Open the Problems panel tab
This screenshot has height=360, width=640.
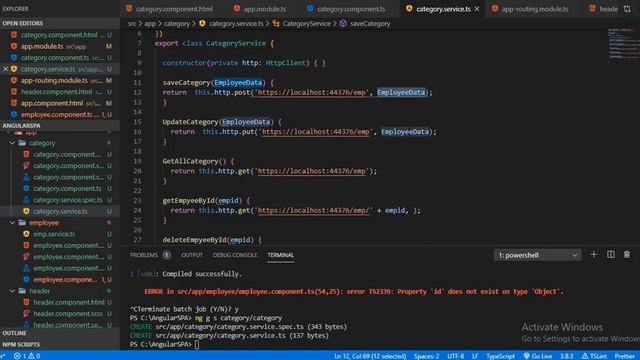[144, 255]
